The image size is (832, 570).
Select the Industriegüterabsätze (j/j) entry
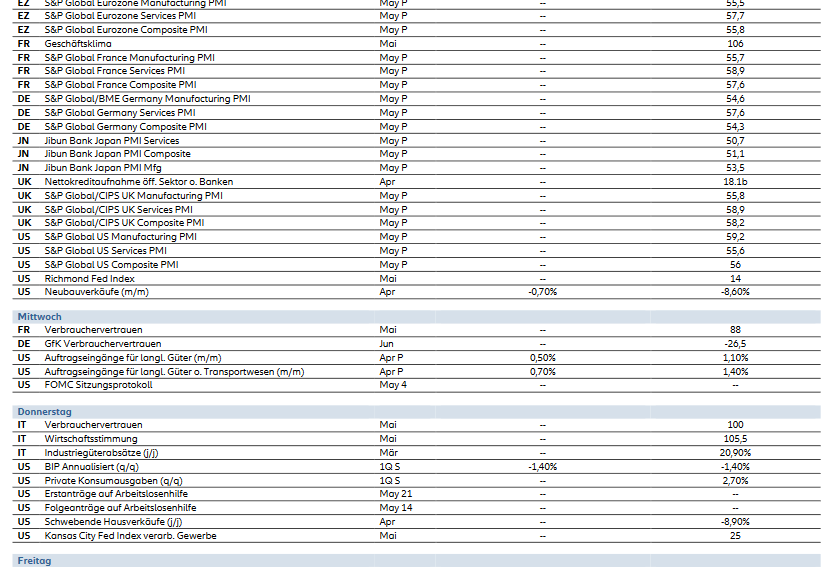tap(109, 453)
